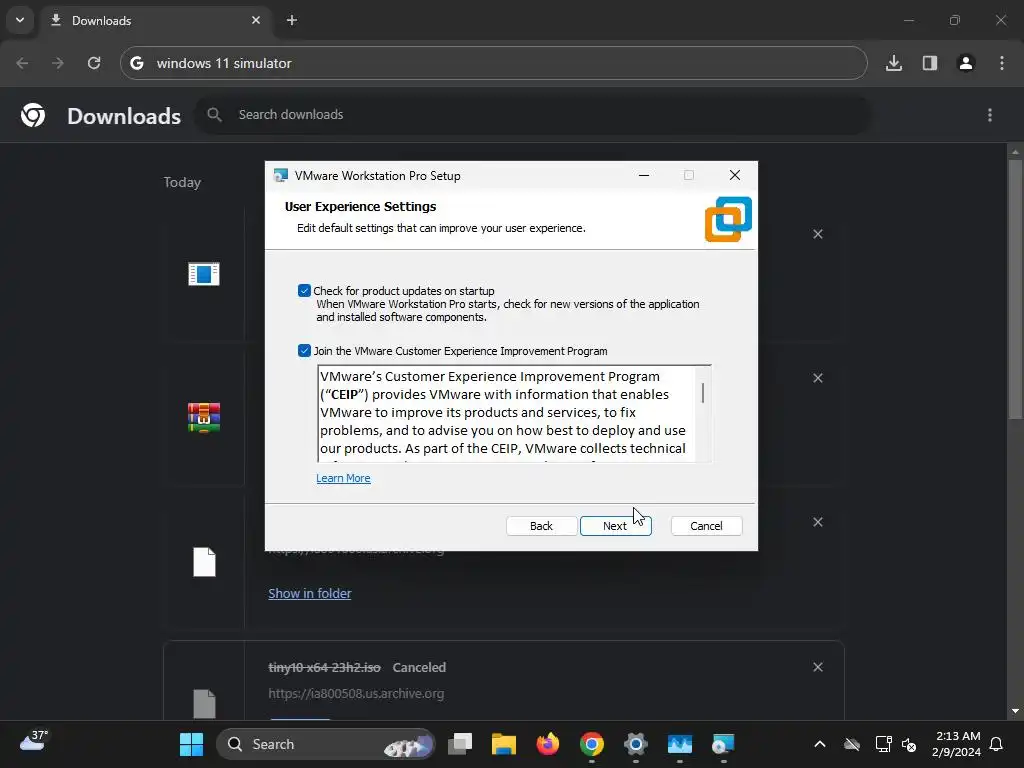
Task: Click the browser back arrow
Action: [22, 63]
